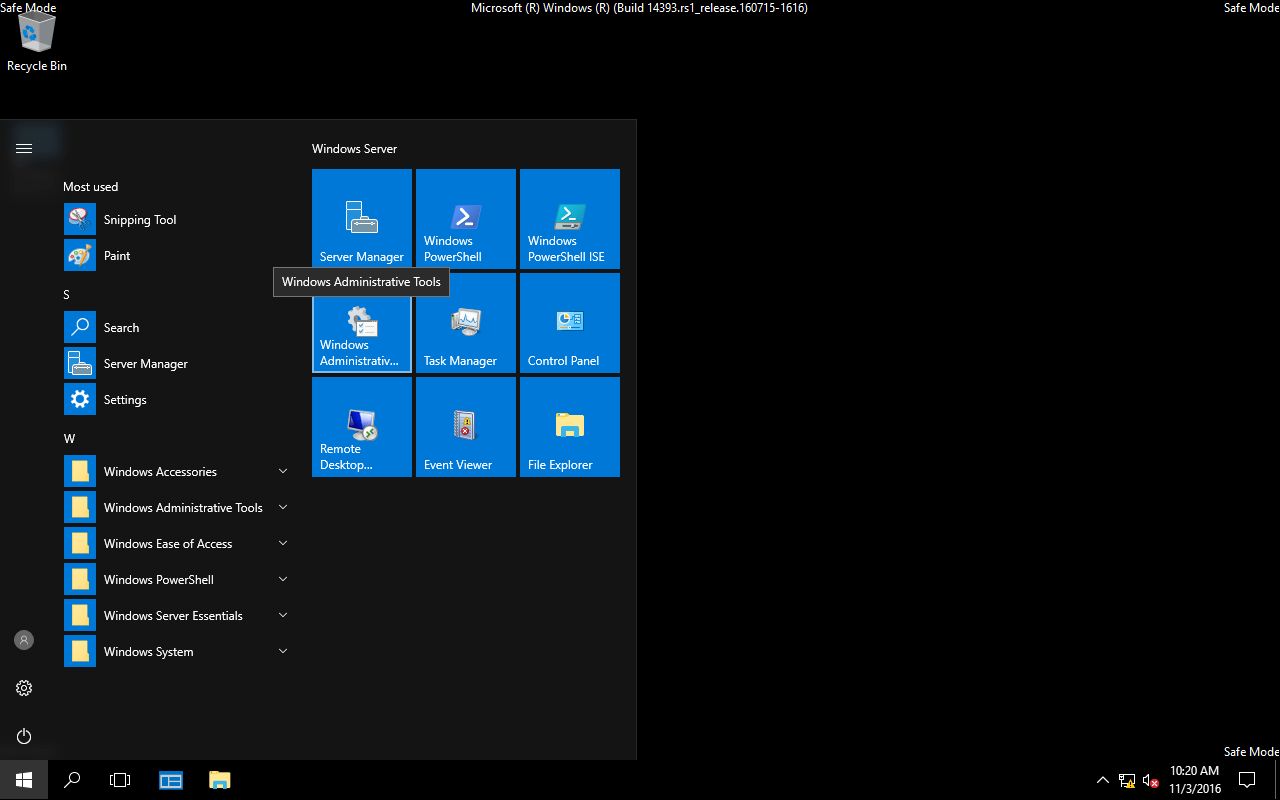Click the taskbar search magnifier icon
This screenshot has height=800, width=1280.
coord(72,780)
